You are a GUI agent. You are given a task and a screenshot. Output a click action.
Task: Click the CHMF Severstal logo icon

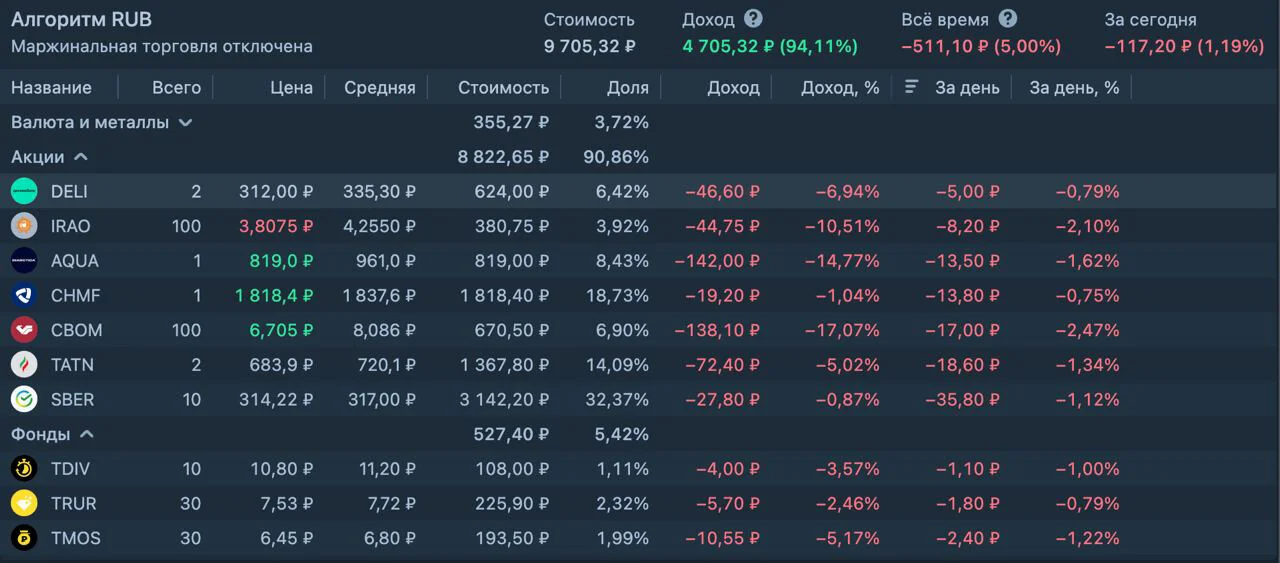tap(24, 296)
